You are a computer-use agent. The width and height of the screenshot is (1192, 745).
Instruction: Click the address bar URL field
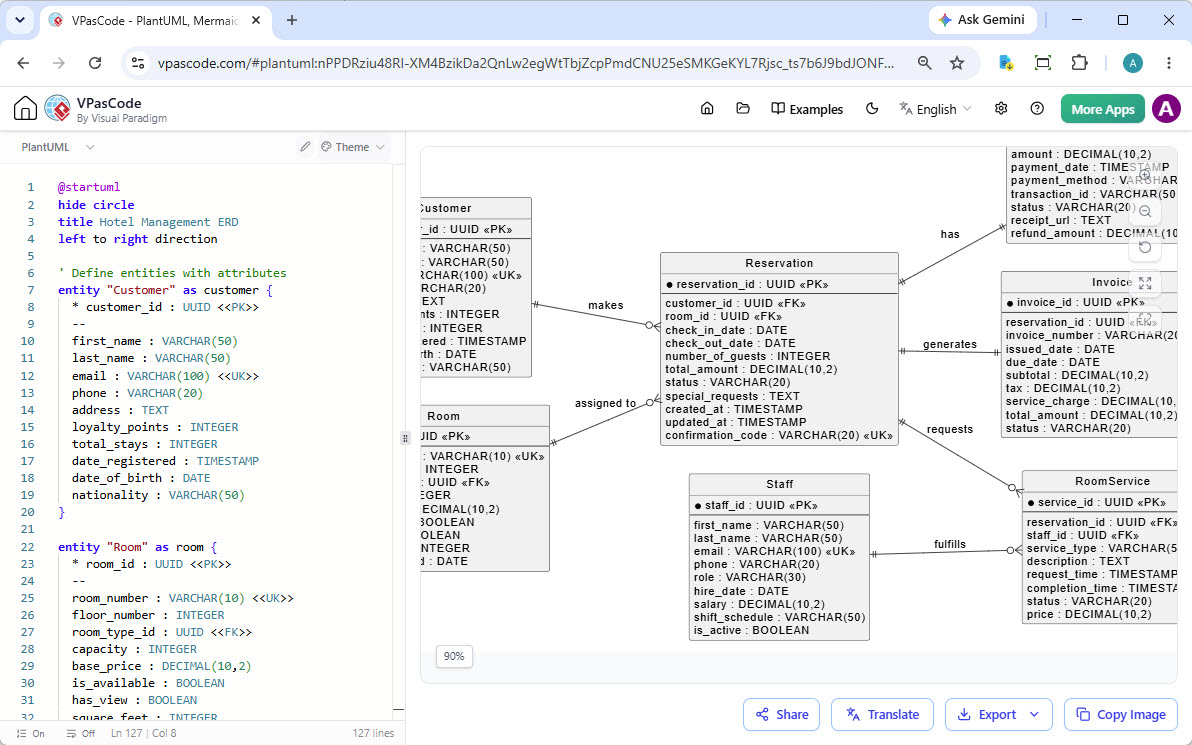[x=525, y=63]
